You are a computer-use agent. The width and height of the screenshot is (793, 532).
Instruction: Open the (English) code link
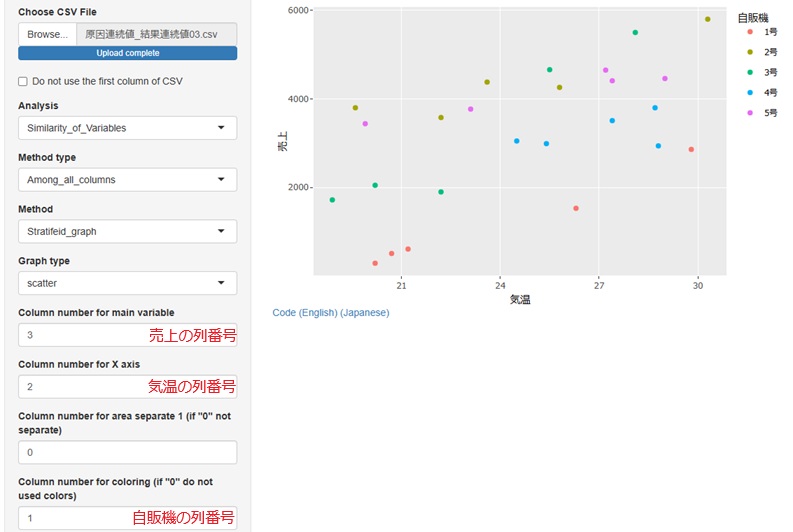pyautogui.click(x=320, y=313)
